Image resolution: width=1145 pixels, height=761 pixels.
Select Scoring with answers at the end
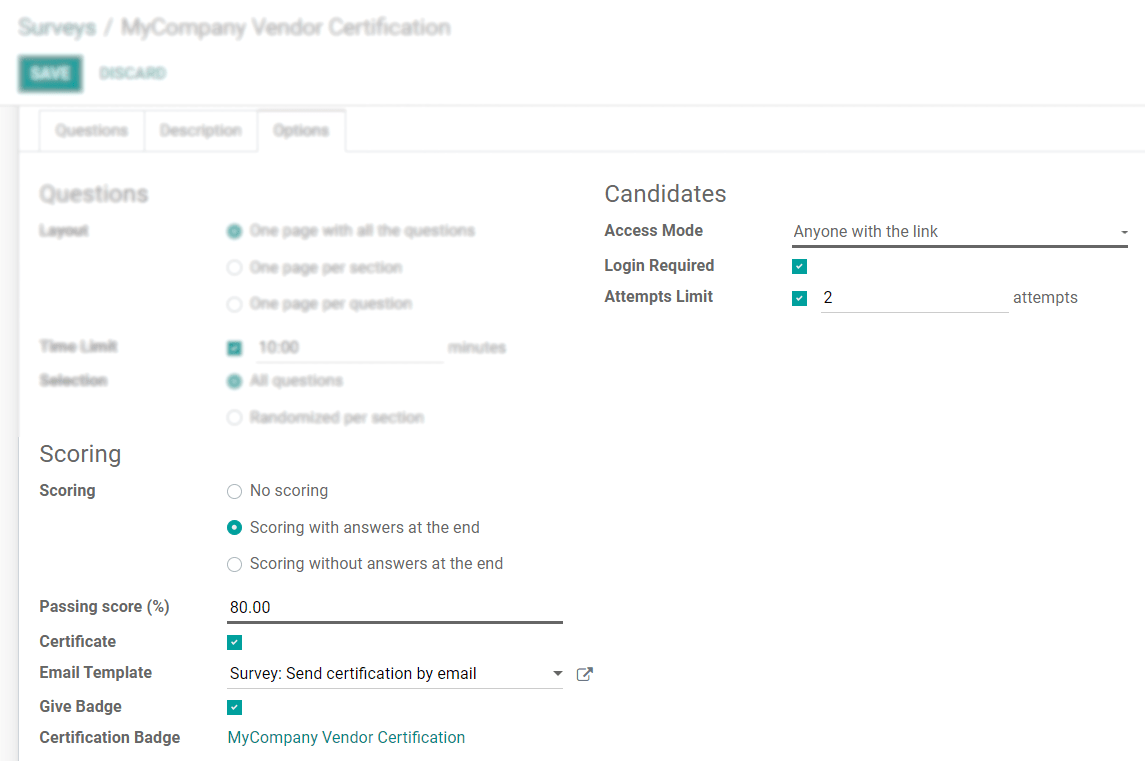click(x=234, y=527)
